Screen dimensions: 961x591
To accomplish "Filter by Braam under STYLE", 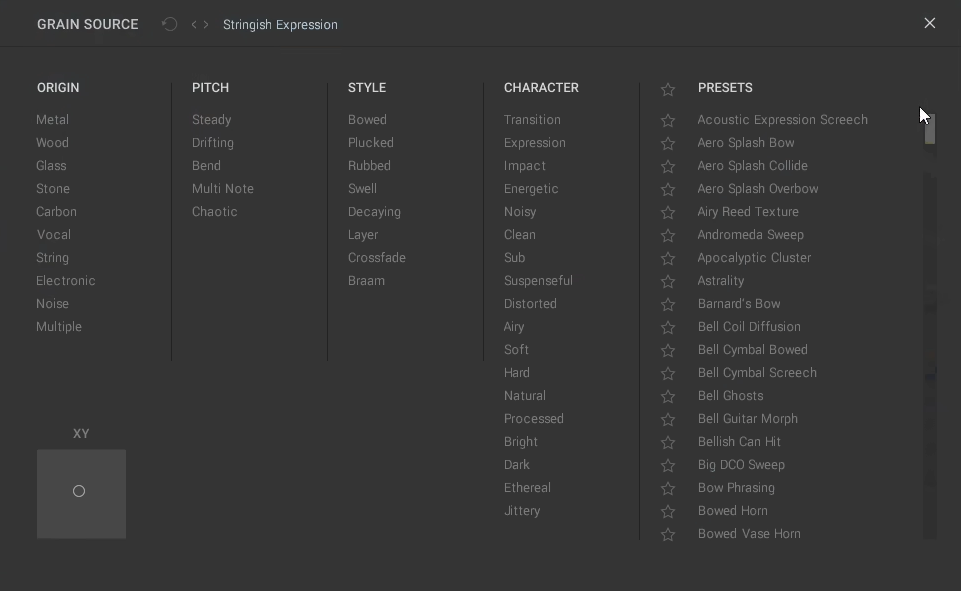I will [366, 280].
